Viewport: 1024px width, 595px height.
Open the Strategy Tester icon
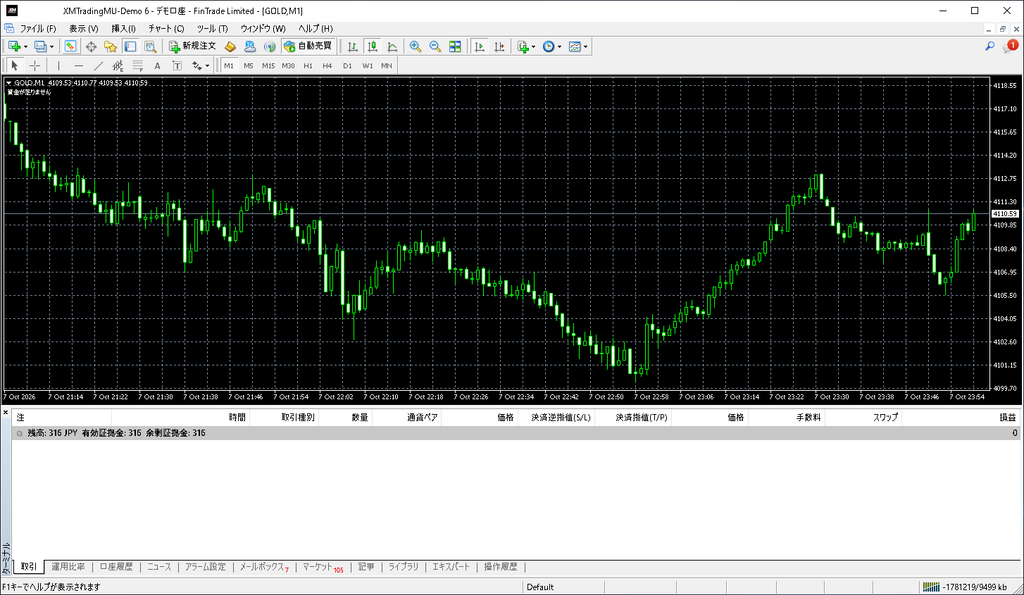click(x=150, y=46)
